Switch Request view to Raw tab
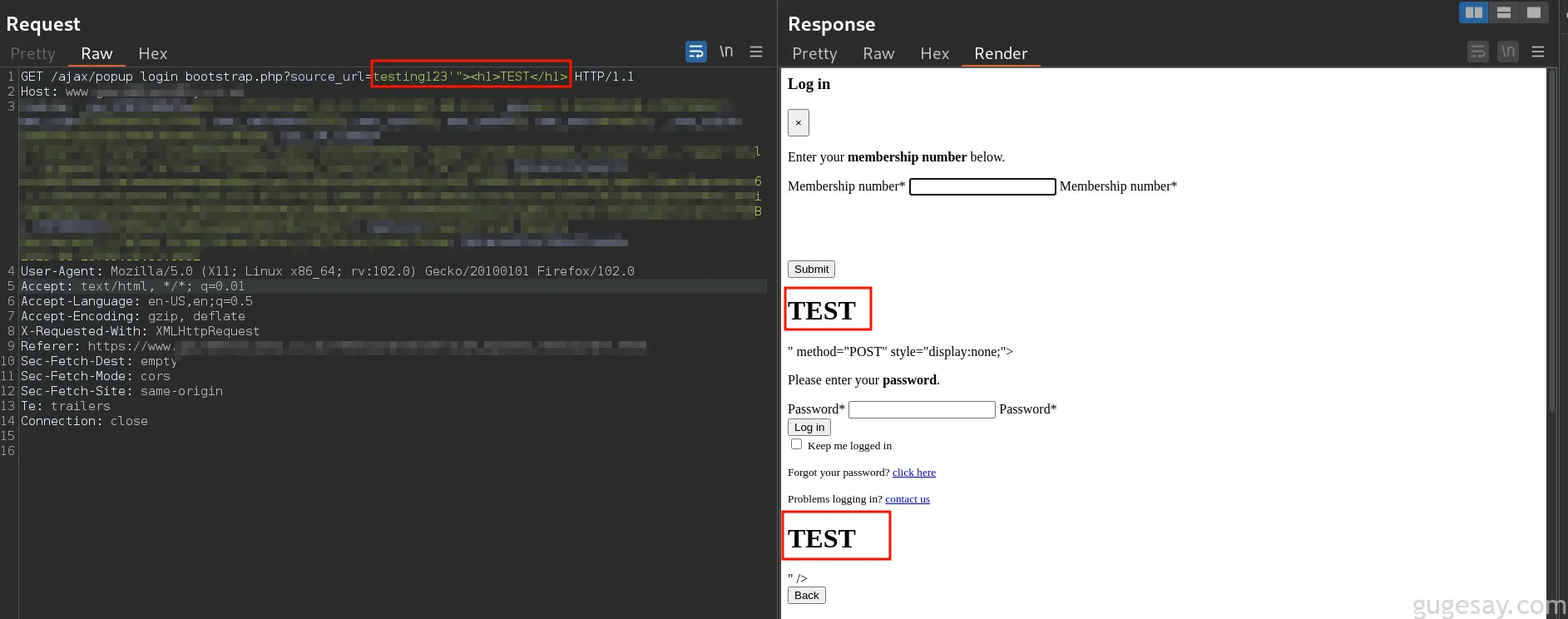Viewport: 1568px width, 619px height. 96,53
